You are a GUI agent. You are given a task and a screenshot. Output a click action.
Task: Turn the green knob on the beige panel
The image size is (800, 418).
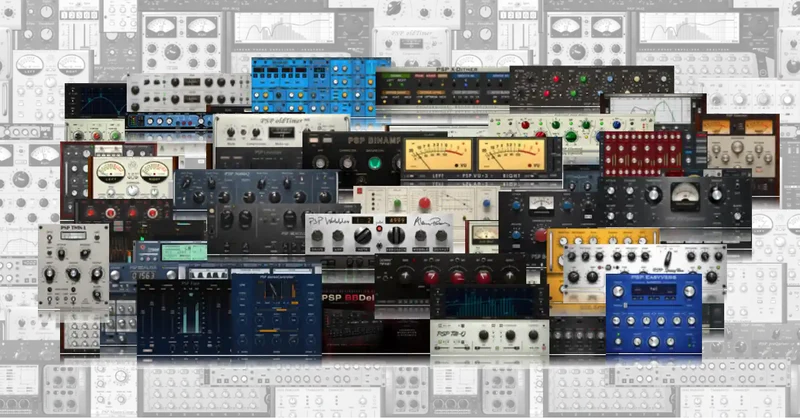(397, 204)
